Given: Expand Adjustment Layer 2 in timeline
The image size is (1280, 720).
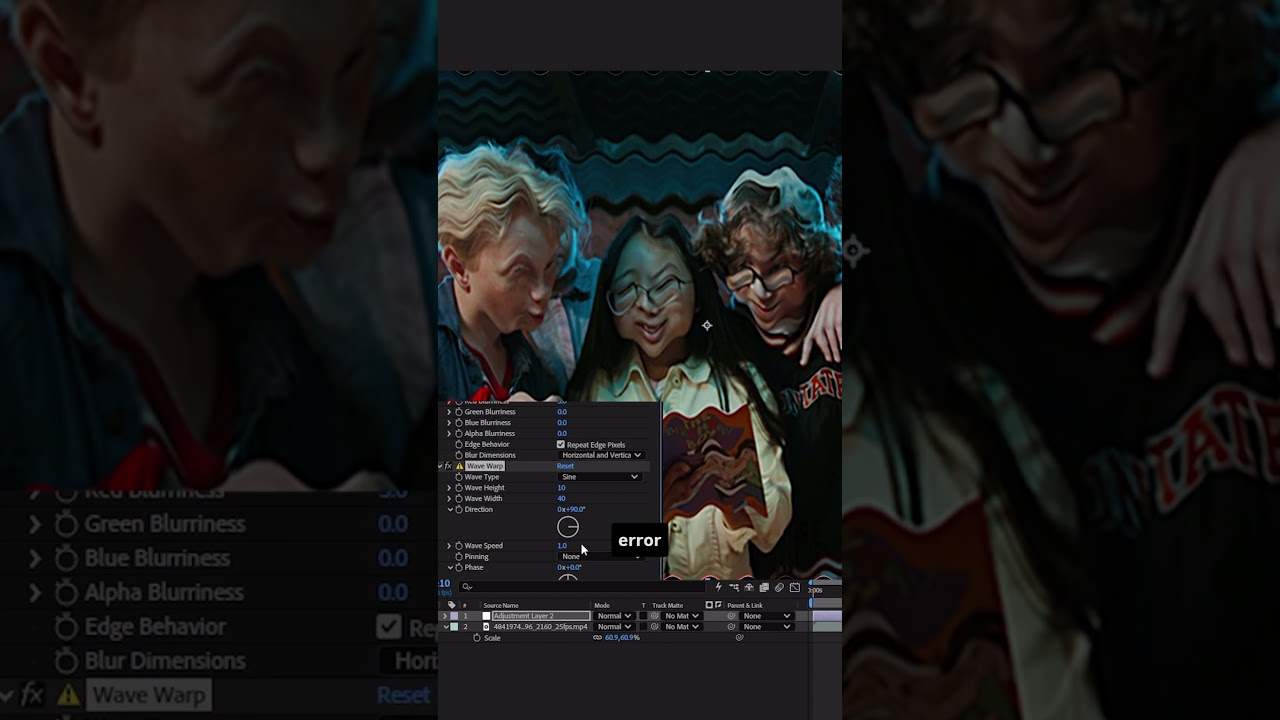Looking at the screenshot, I should (446, 616).
